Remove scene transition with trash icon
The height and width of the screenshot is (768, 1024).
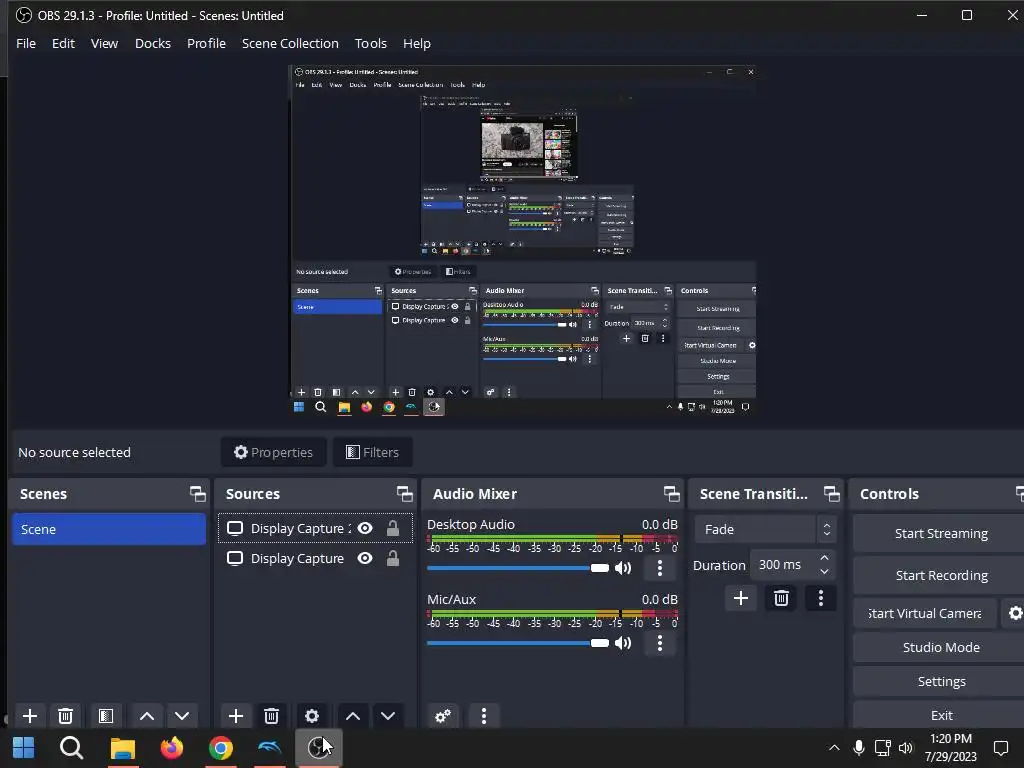coord(781,598)
